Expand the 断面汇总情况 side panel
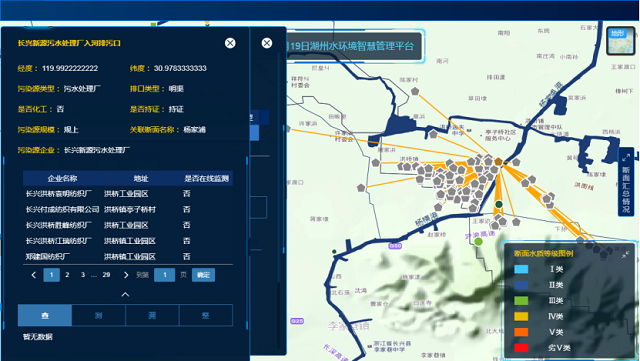The image size is (640, 361). [x=626, y=182]
